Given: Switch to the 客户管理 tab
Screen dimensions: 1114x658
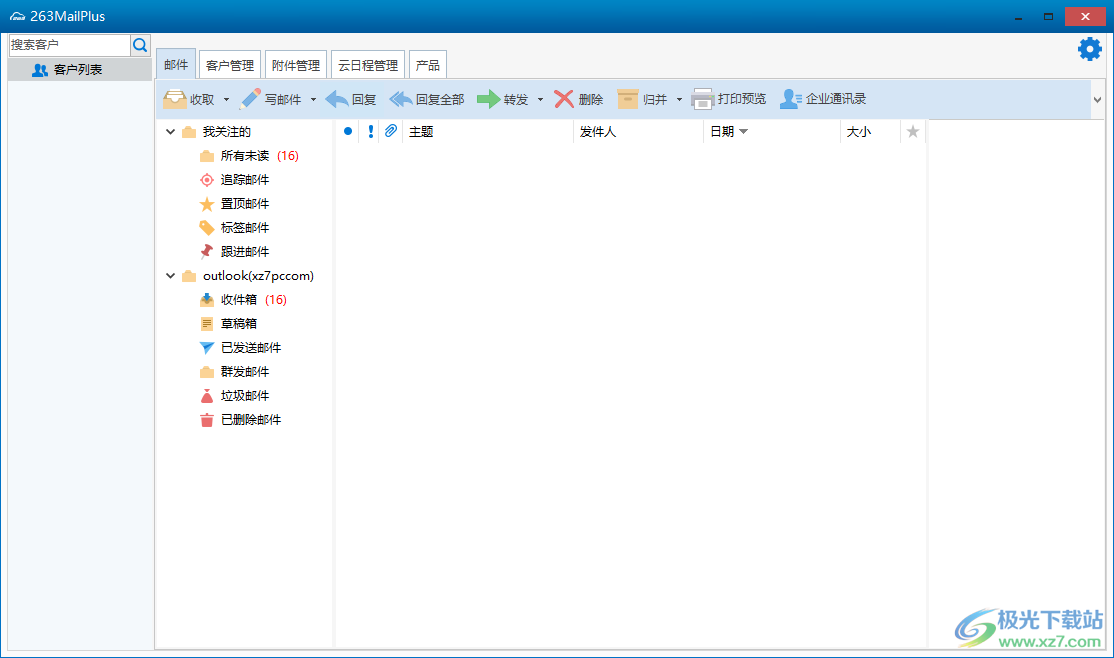Looking at the screenshot, I should coord(229,63).
